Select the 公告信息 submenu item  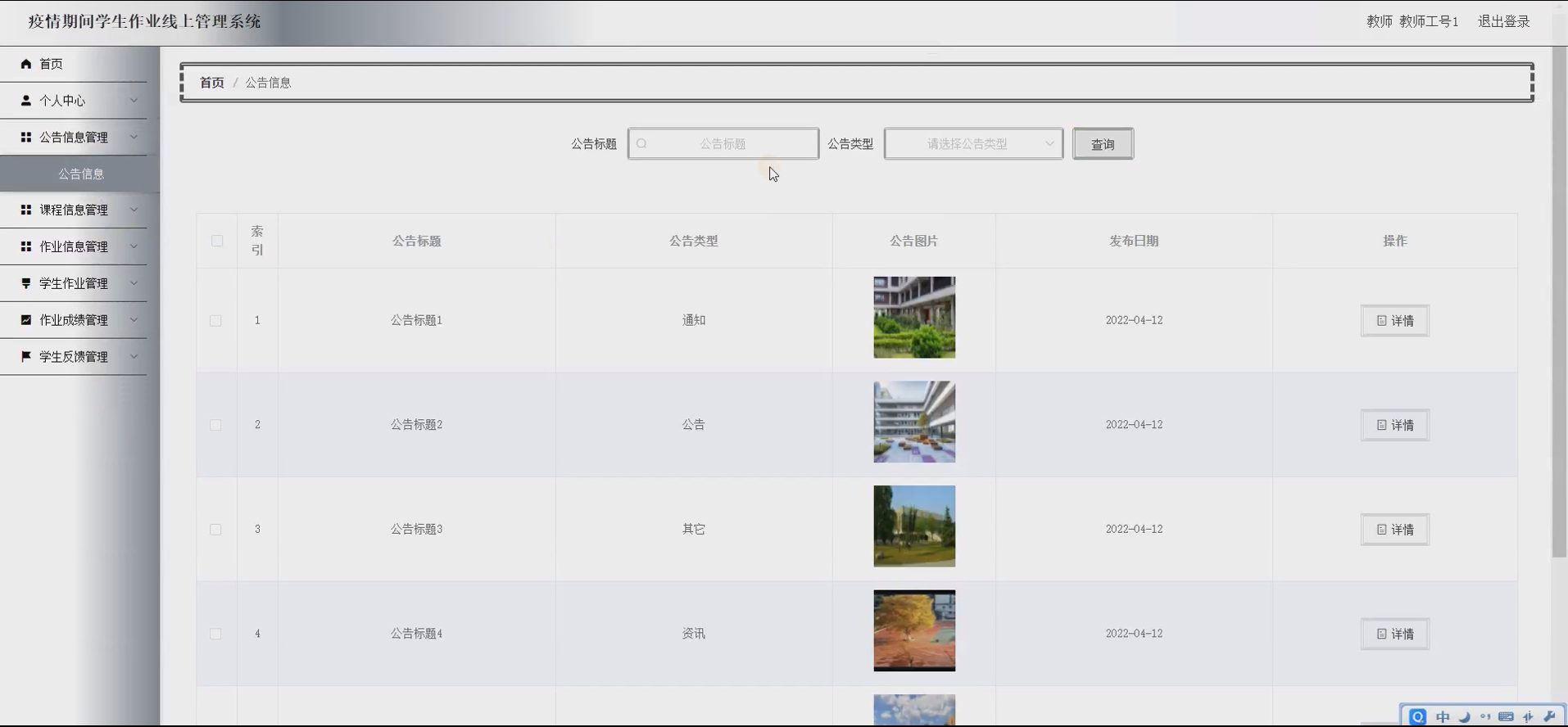(x=80, y=174)
